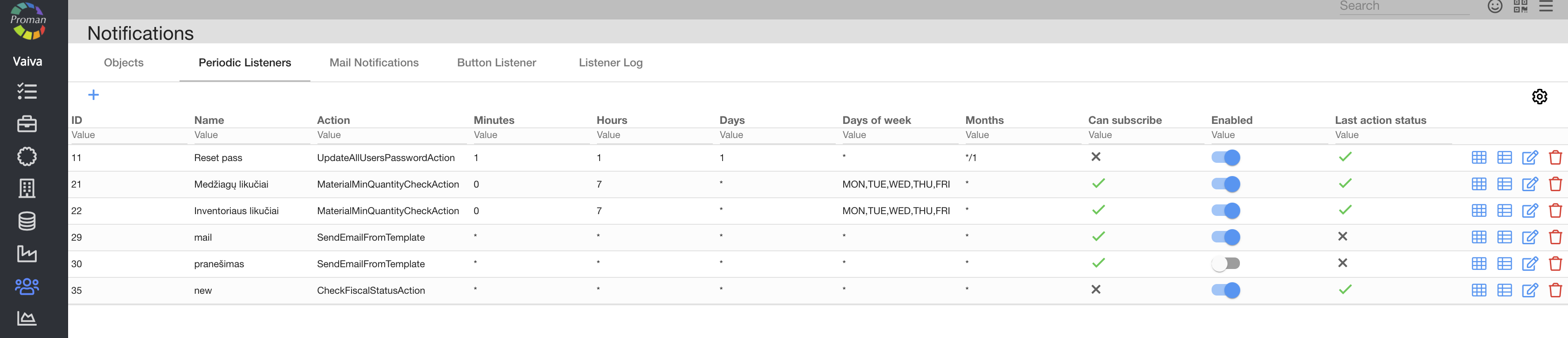Edit the Medžiagų likučiai listener
The height and width of the screenshot is (338, 1568).
(1529, 184)
